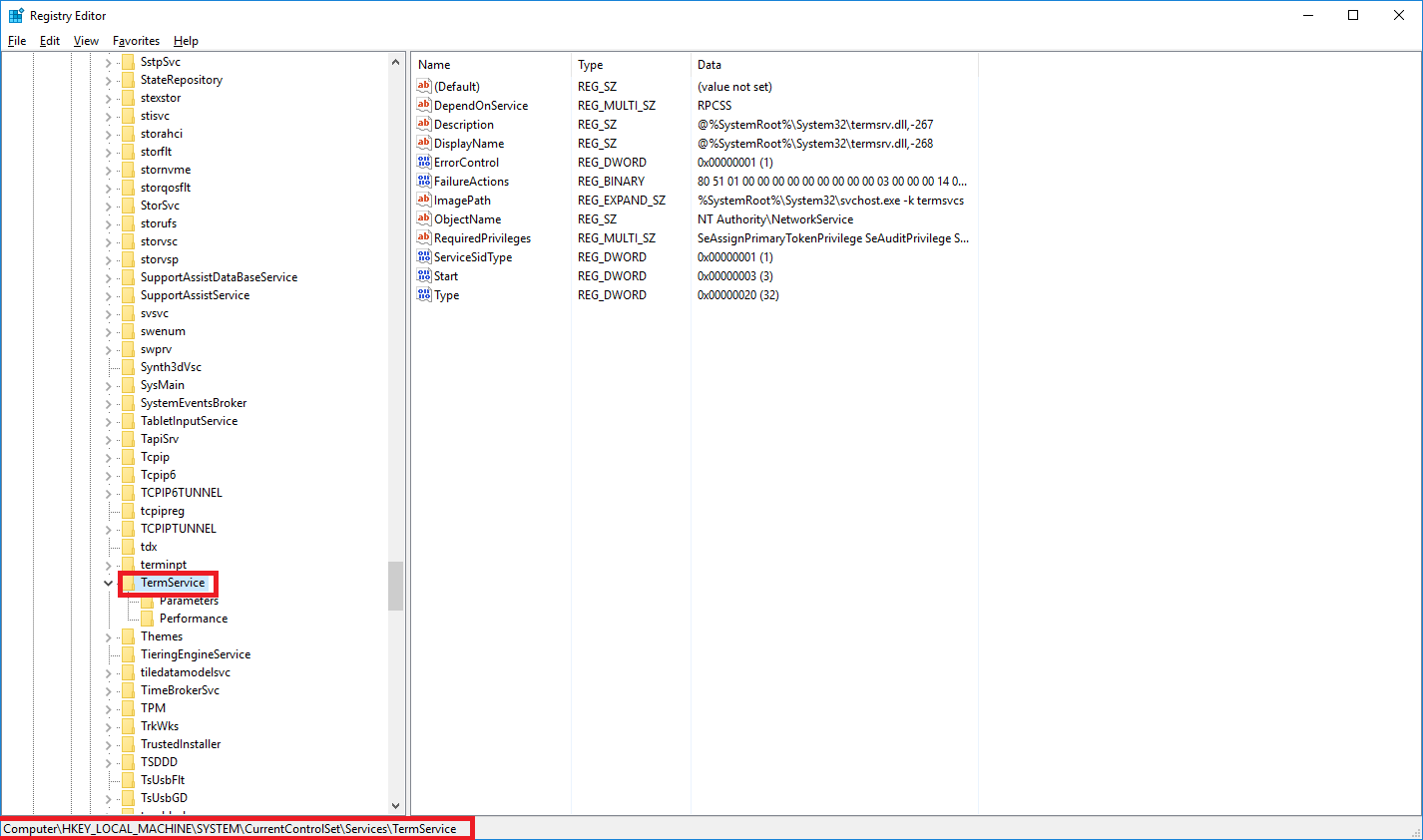Click the folder icon of Parameters subkey

click(x=147, y=601)
